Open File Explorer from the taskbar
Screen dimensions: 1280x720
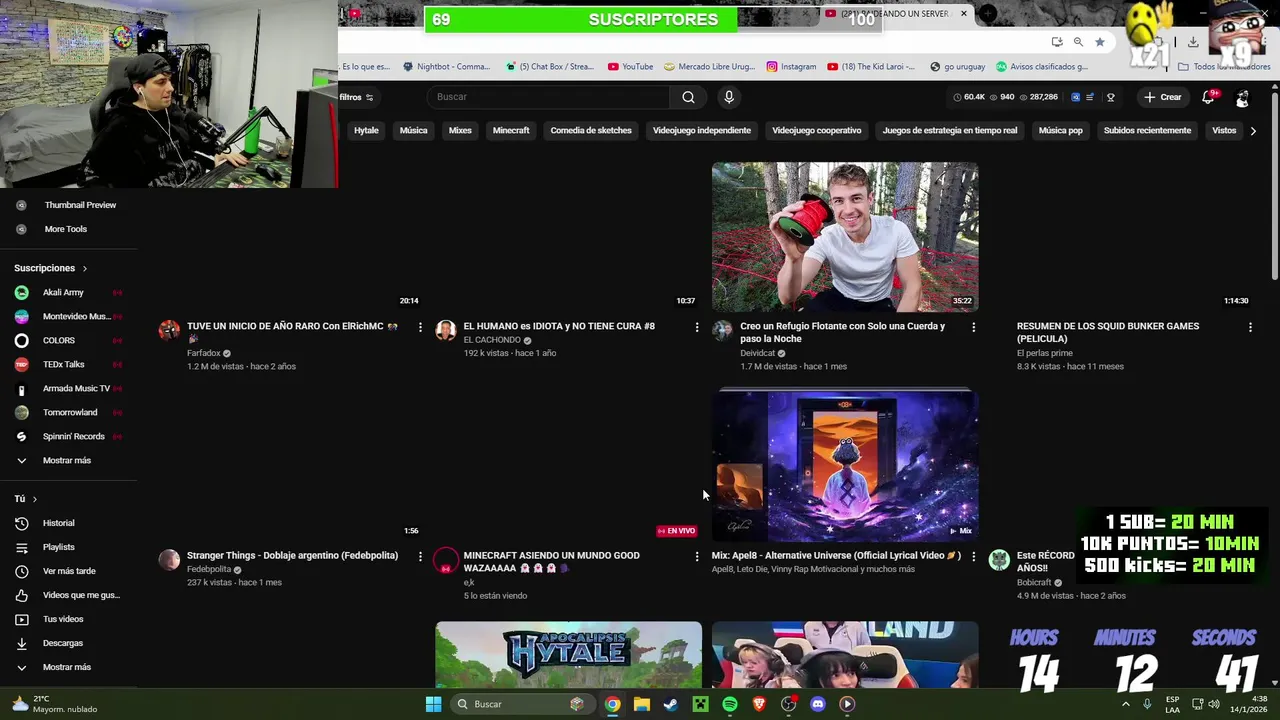tap(642, 704)
